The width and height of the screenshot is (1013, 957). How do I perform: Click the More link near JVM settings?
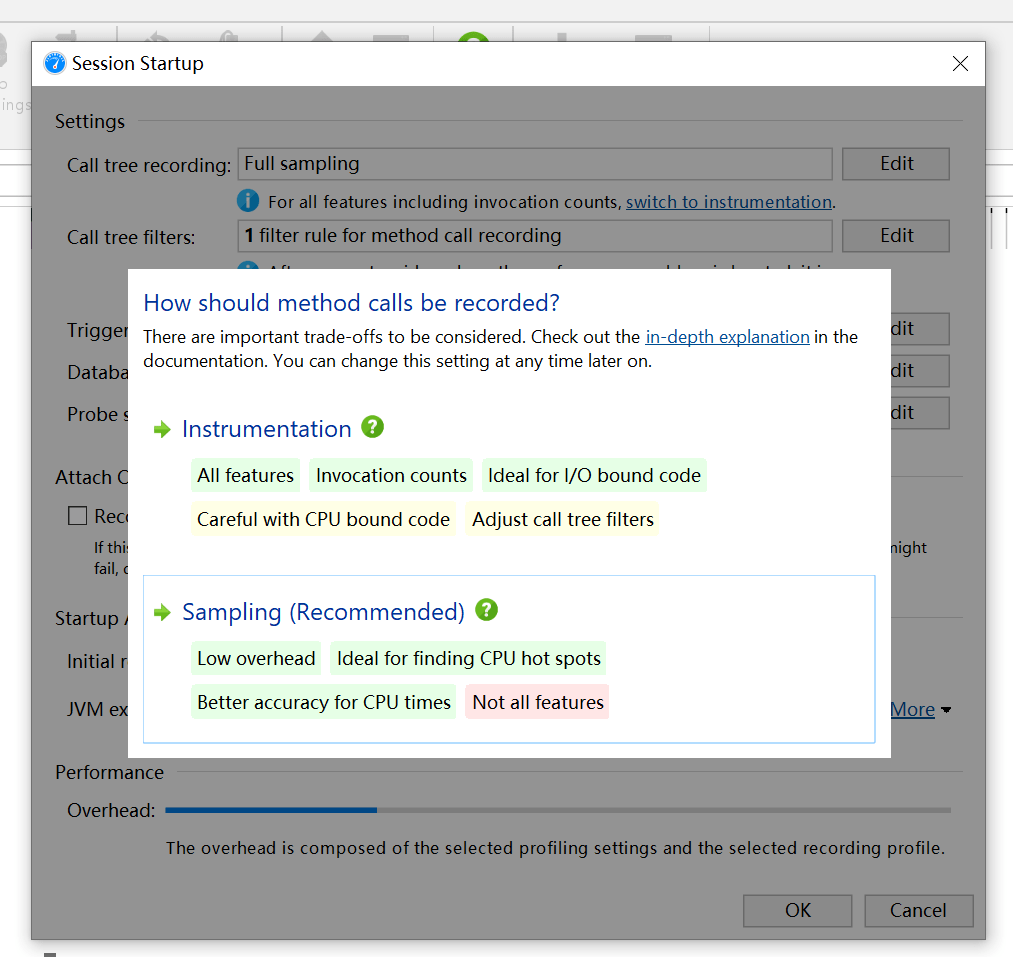[912, 709]
